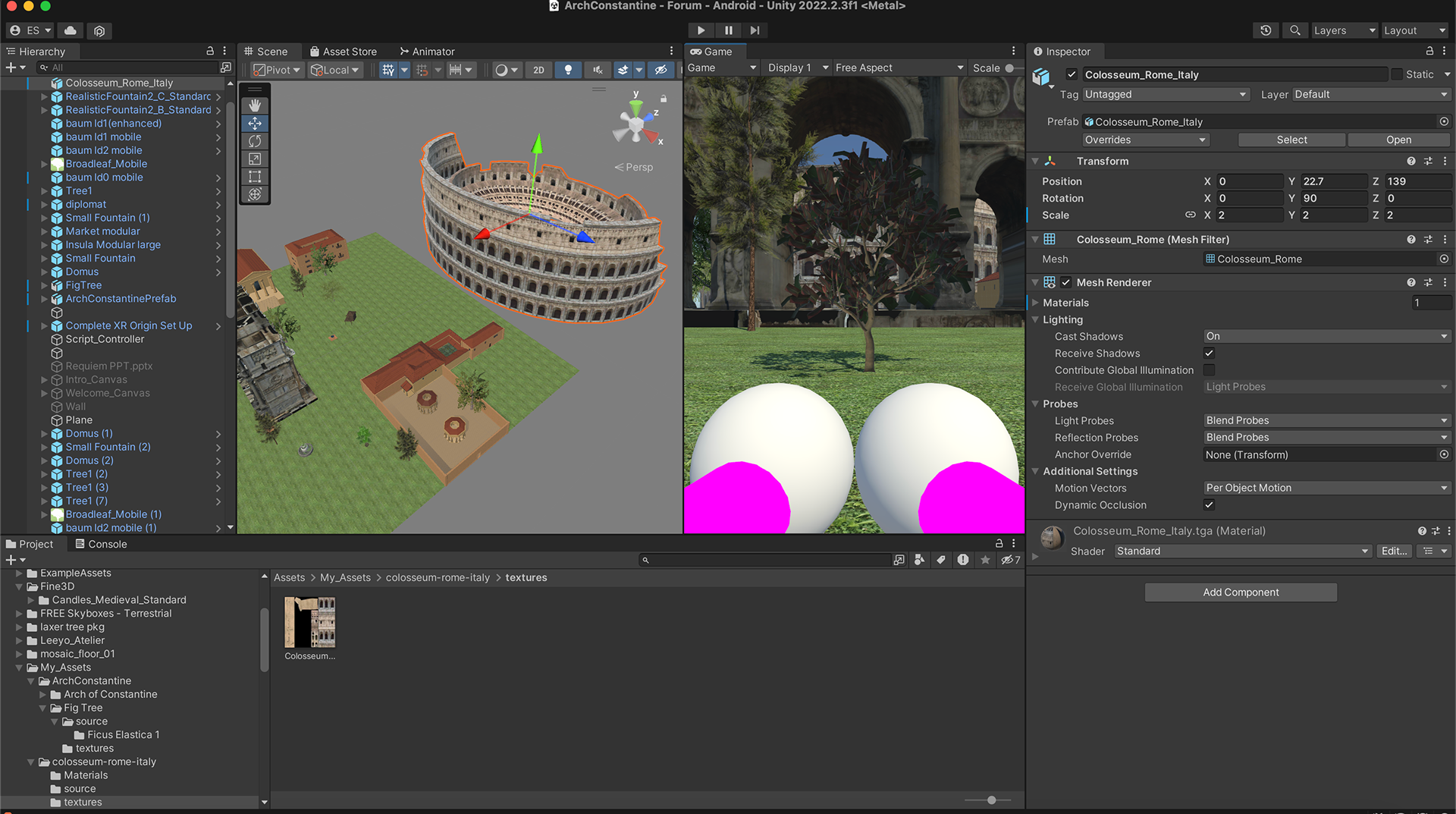Open the ES account menu
The image size is (1456, 814).
point(30,30)
